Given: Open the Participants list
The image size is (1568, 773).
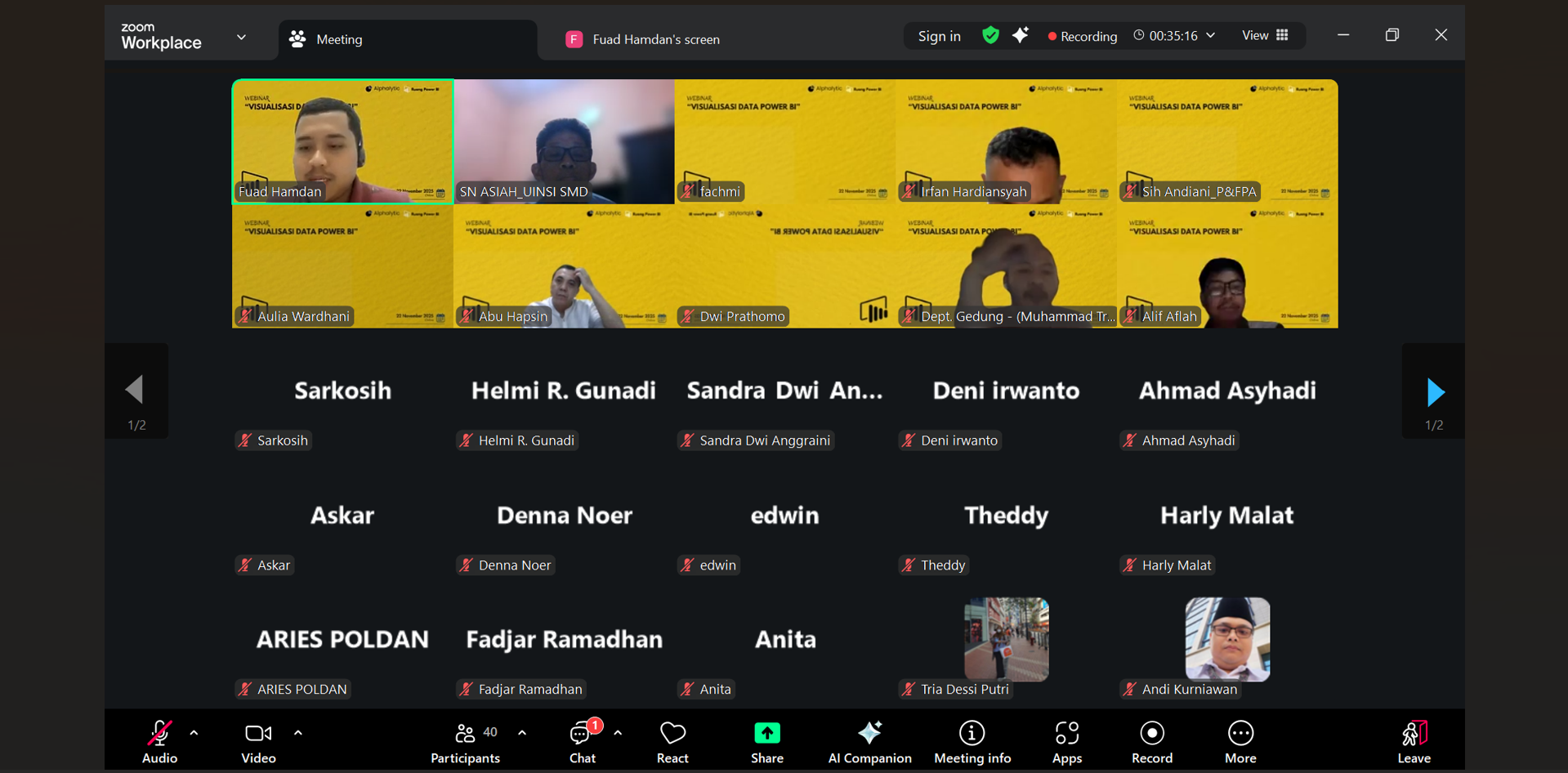Looking at the screenshot, I should point(466,742).
